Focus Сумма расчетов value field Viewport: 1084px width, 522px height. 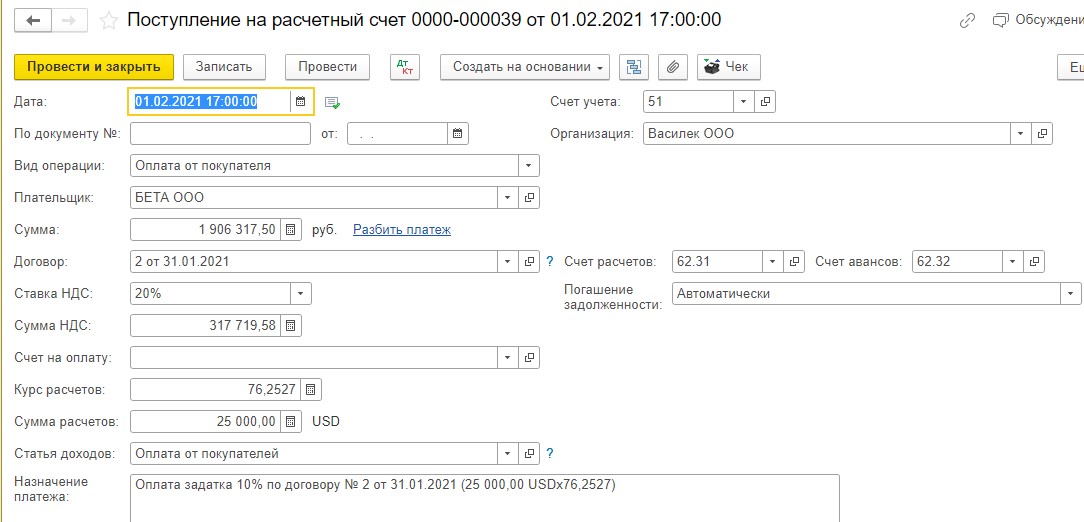[206, 421]
